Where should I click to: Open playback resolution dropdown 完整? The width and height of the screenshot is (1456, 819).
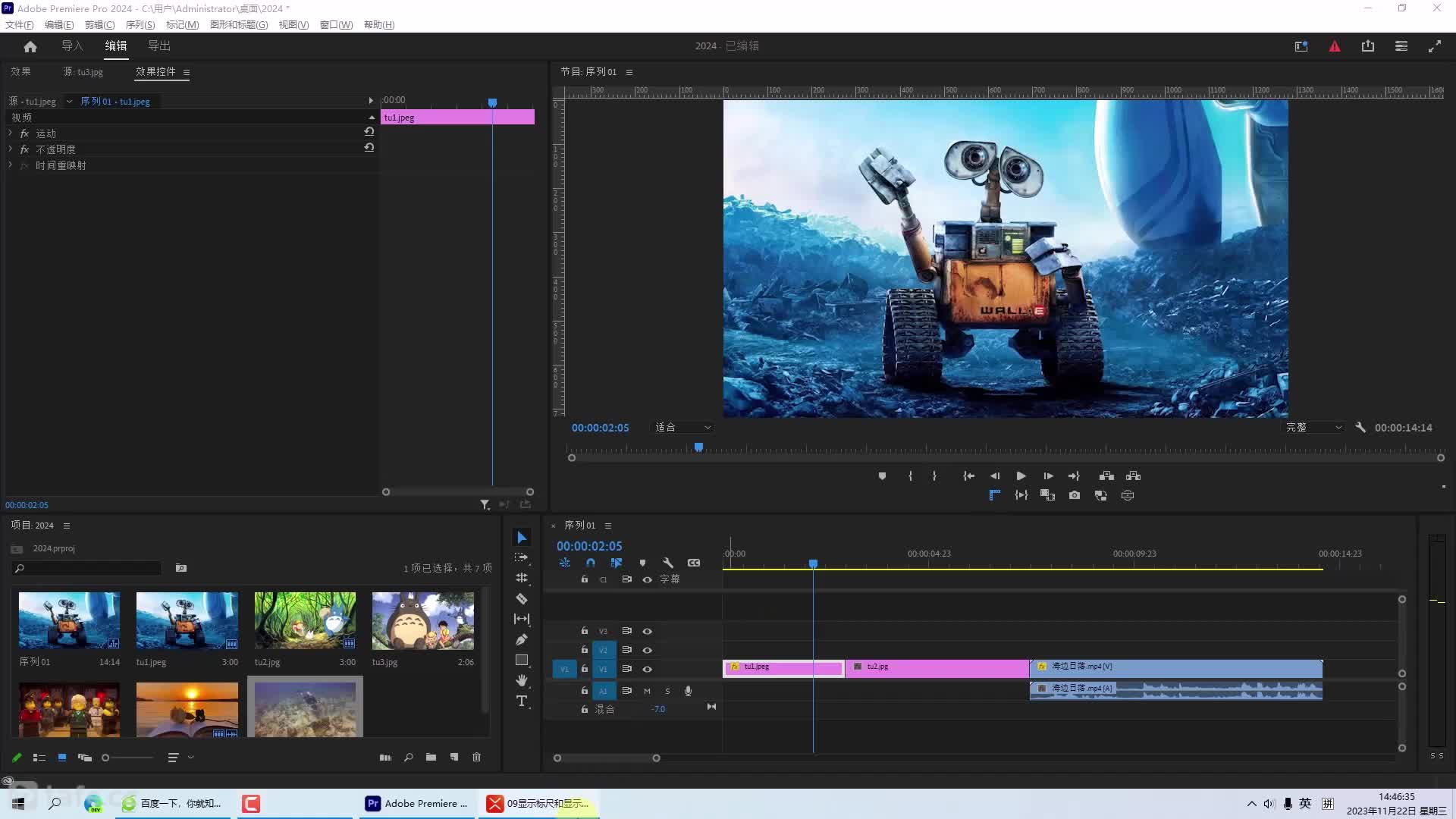[1313, 428]
